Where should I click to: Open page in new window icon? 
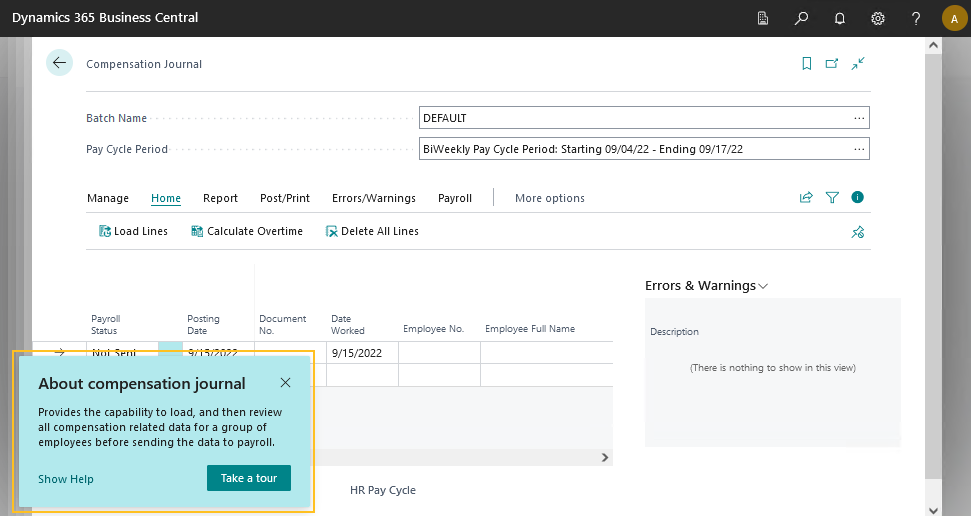[832, 64]
